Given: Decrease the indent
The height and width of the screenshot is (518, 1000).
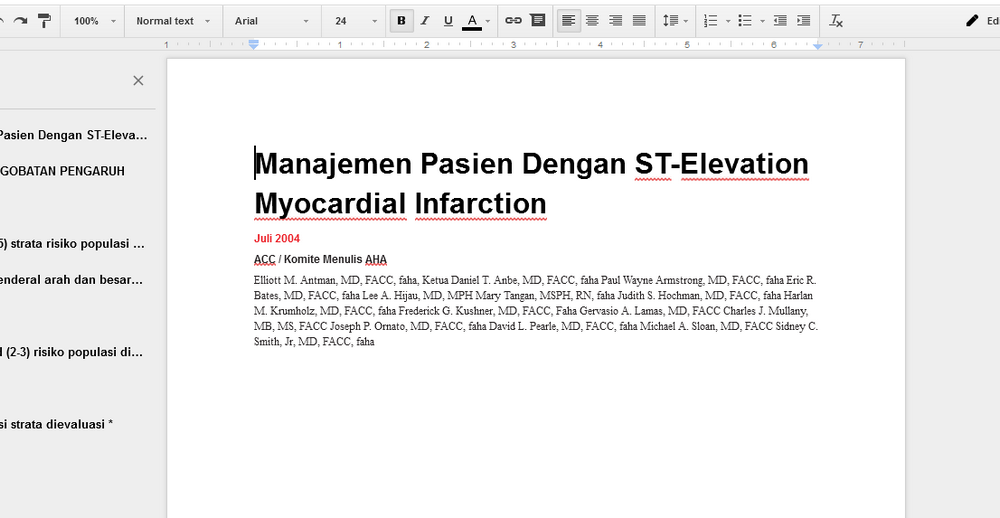Looking at the screenshot, I should click(780, 21).
